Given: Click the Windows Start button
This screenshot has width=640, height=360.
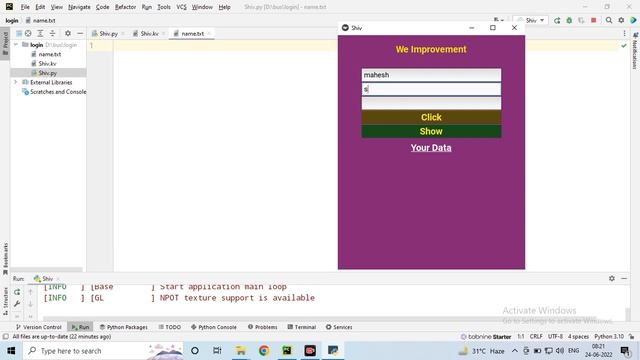Looking at the screenshot, I should coord(11,351).
